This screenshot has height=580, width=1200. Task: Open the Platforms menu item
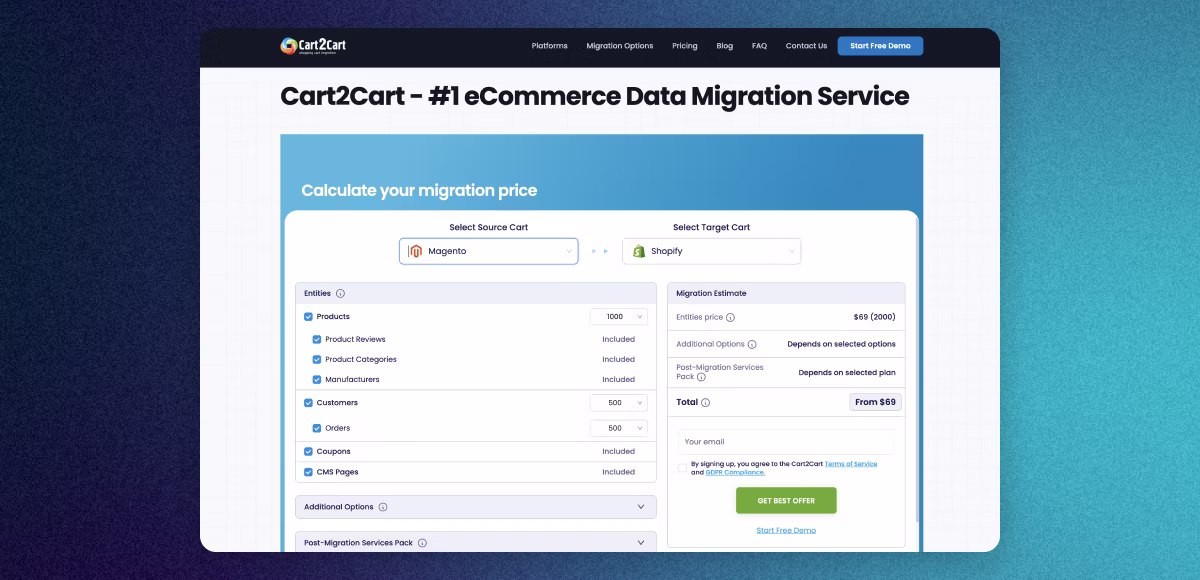[x=549, y=46]
